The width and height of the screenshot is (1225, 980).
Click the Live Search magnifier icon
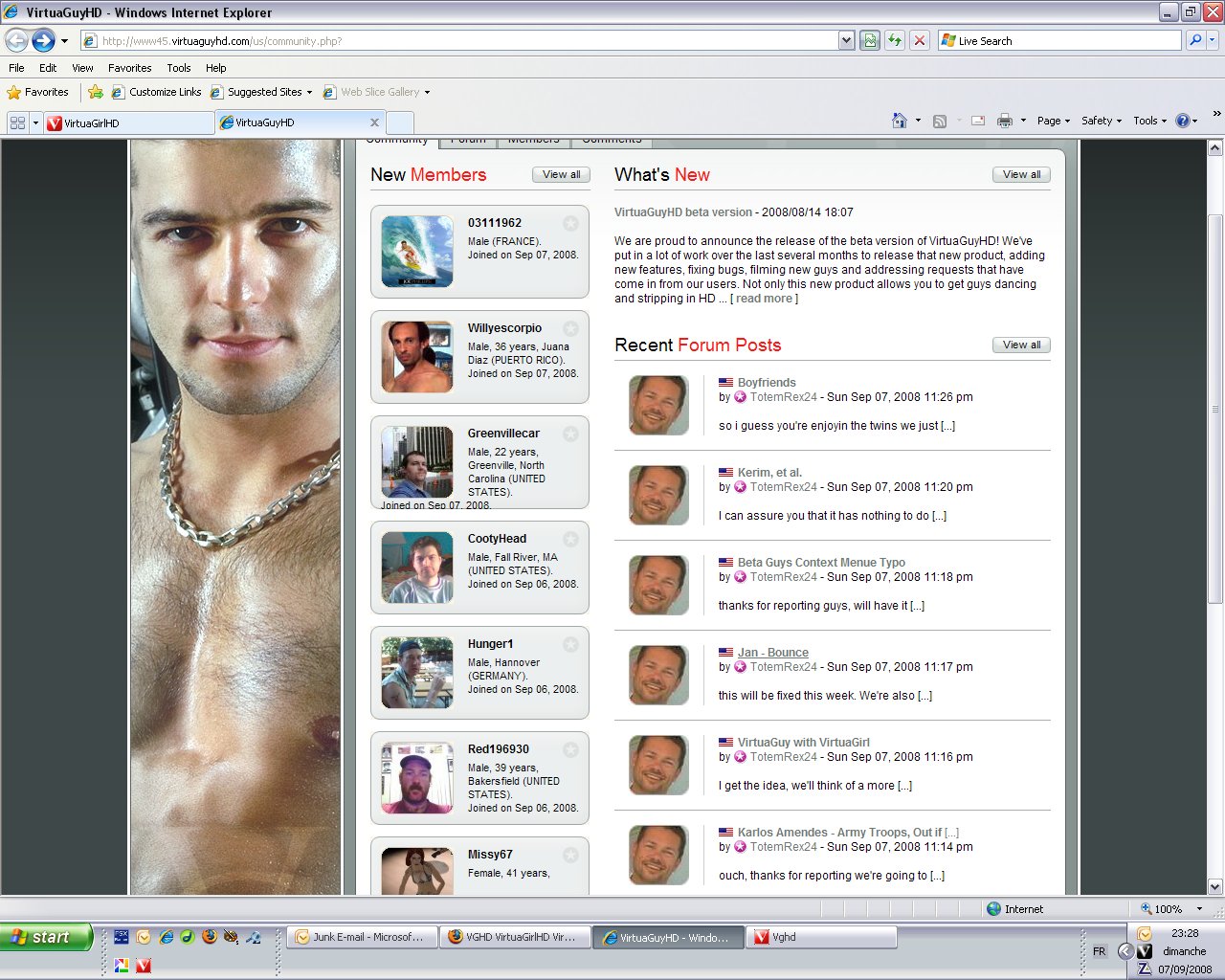click(x=1194, y=40)
